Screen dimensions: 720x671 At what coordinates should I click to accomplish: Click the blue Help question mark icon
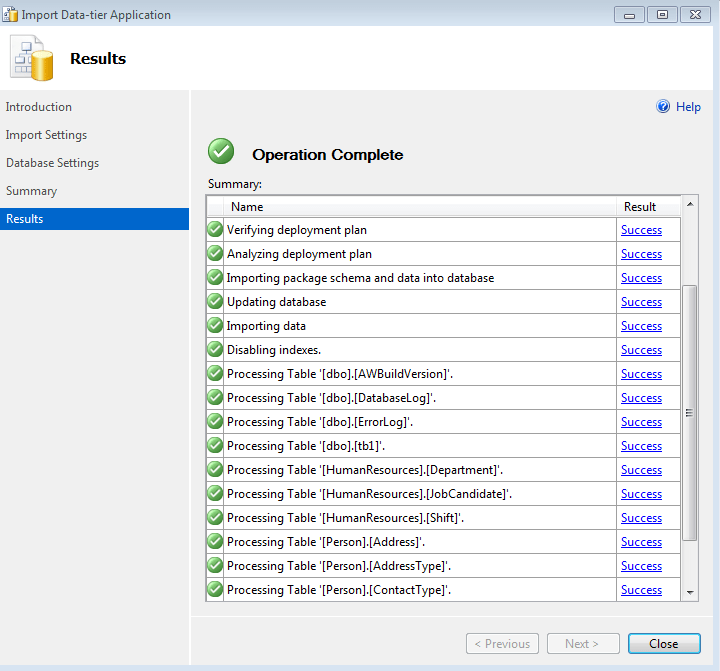(x=663, y=107)
